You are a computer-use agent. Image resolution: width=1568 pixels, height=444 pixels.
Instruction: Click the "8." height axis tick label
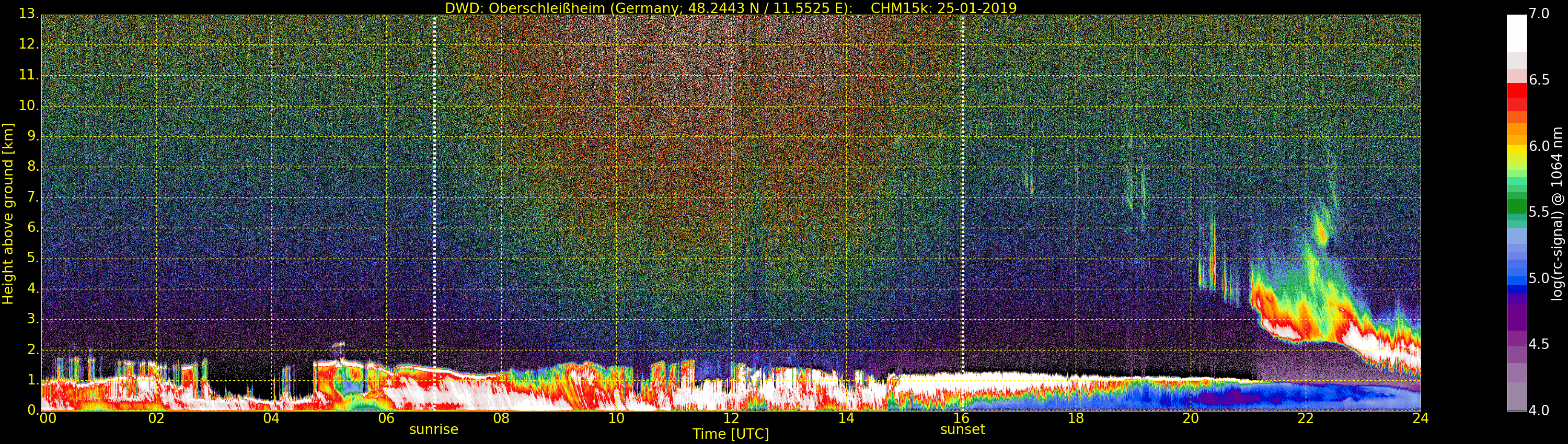coord(33,166)
